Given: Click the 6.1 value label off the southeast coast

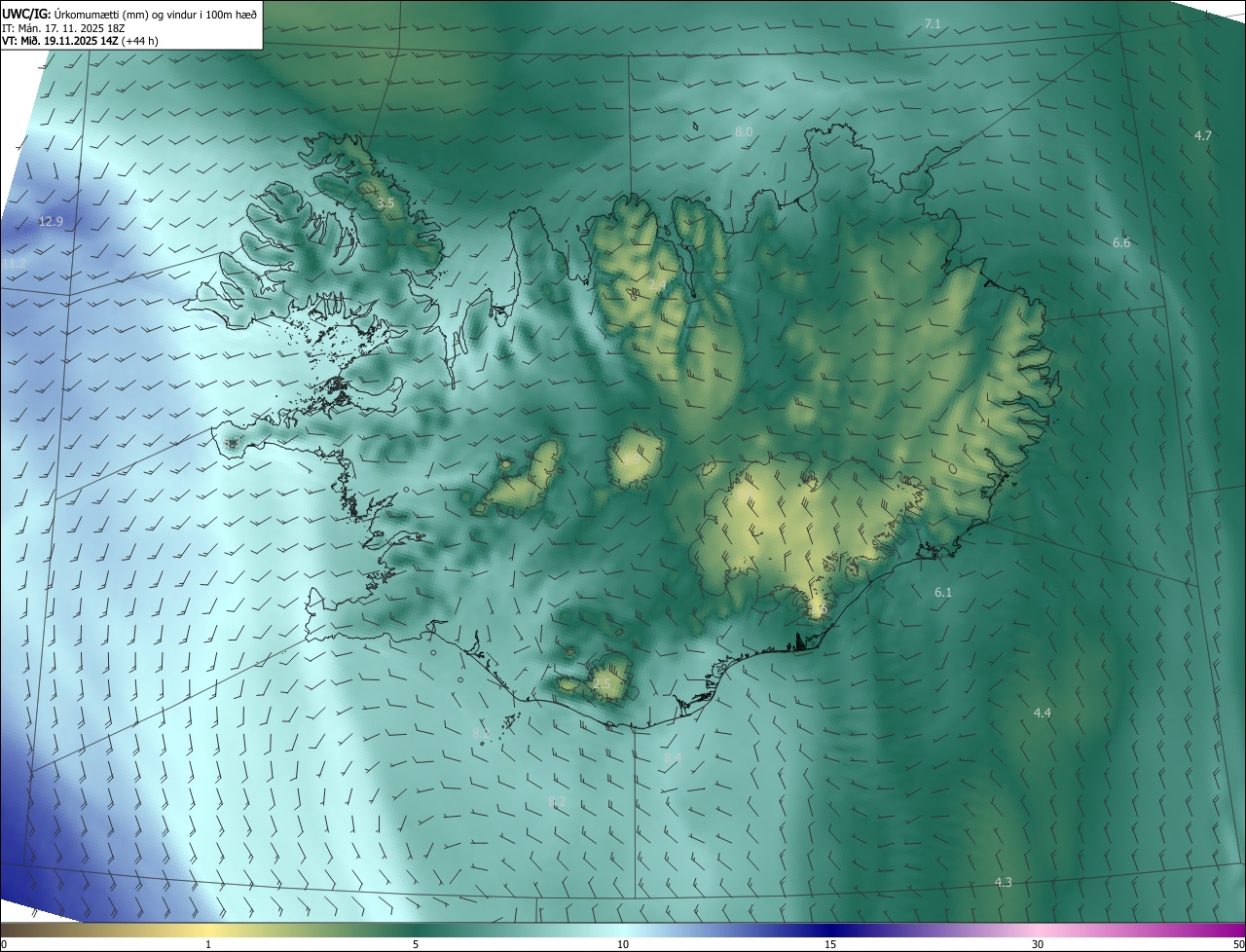Looking at the screenshot, I should pyautogui.click(x=943, y=593).
